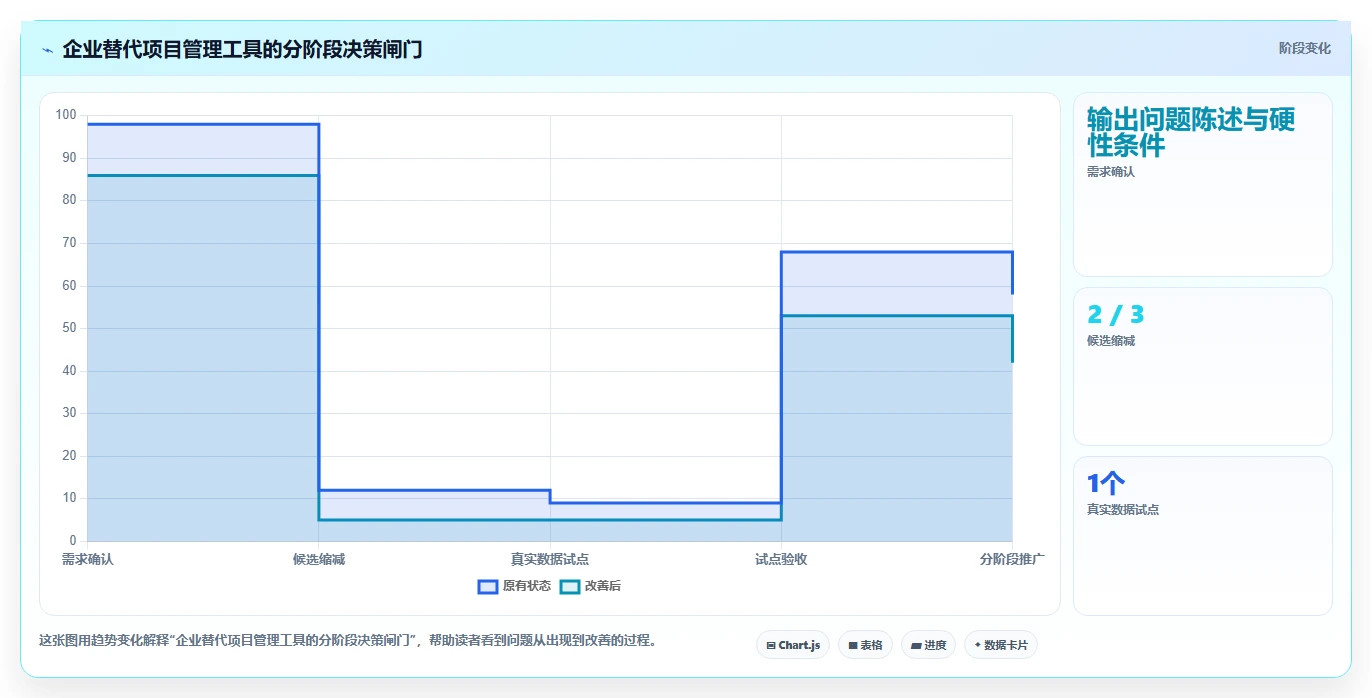Click the header icon beside the title

click(47, 50)
